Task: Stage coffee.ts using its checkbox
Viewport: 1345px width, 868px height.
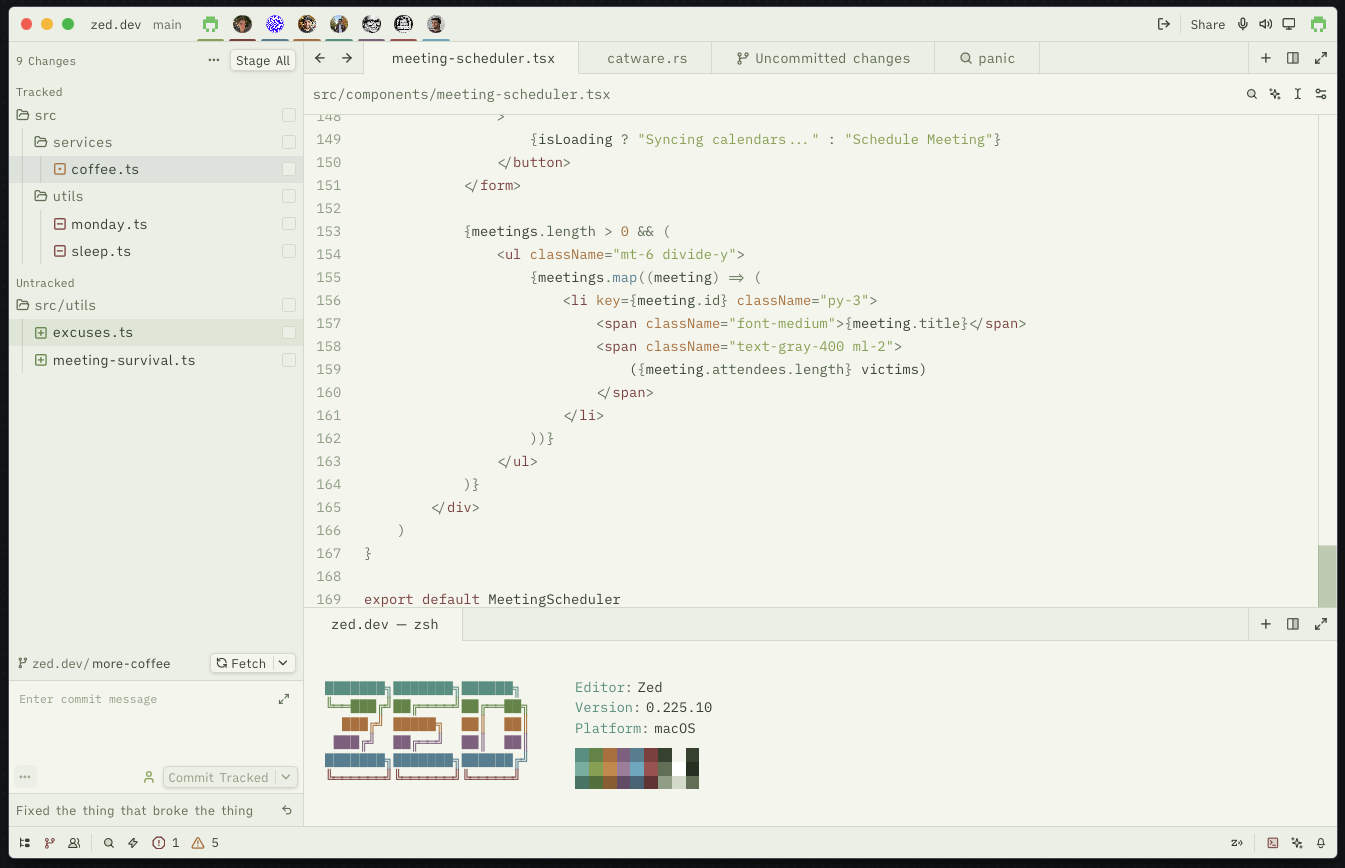Action: click(x=289, y=169)
